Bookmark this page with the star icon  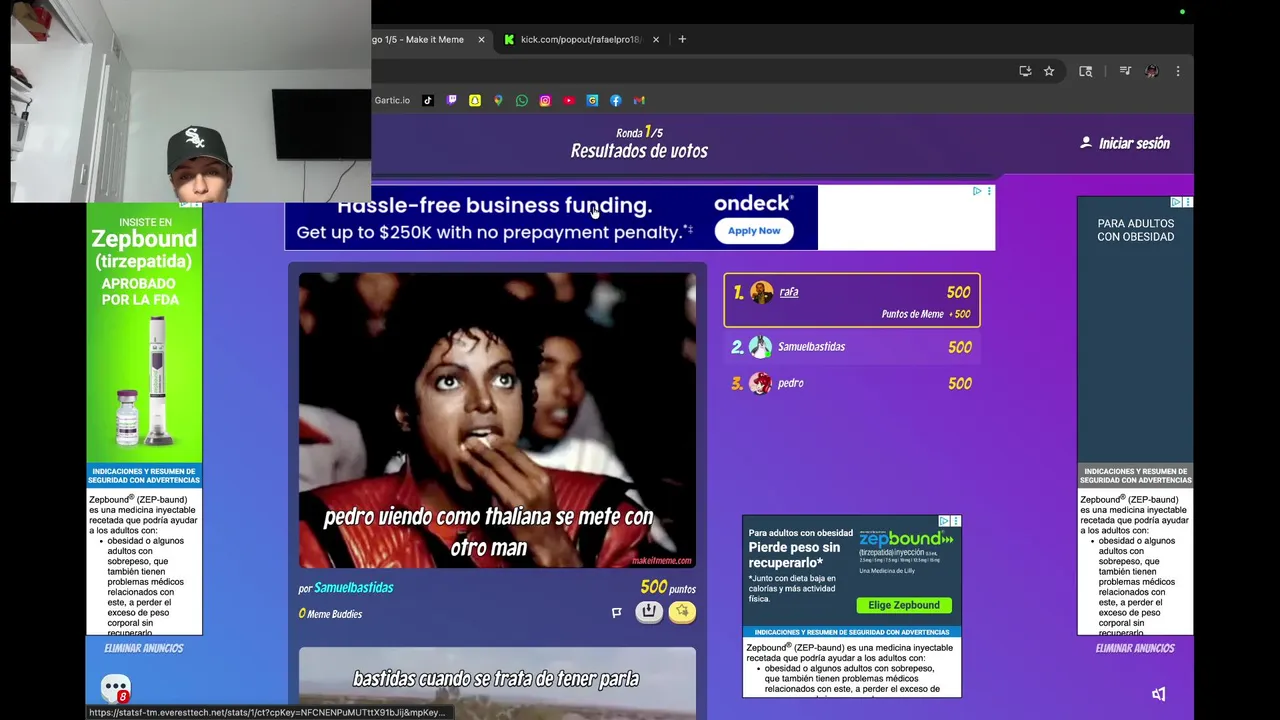[1049, 71]
